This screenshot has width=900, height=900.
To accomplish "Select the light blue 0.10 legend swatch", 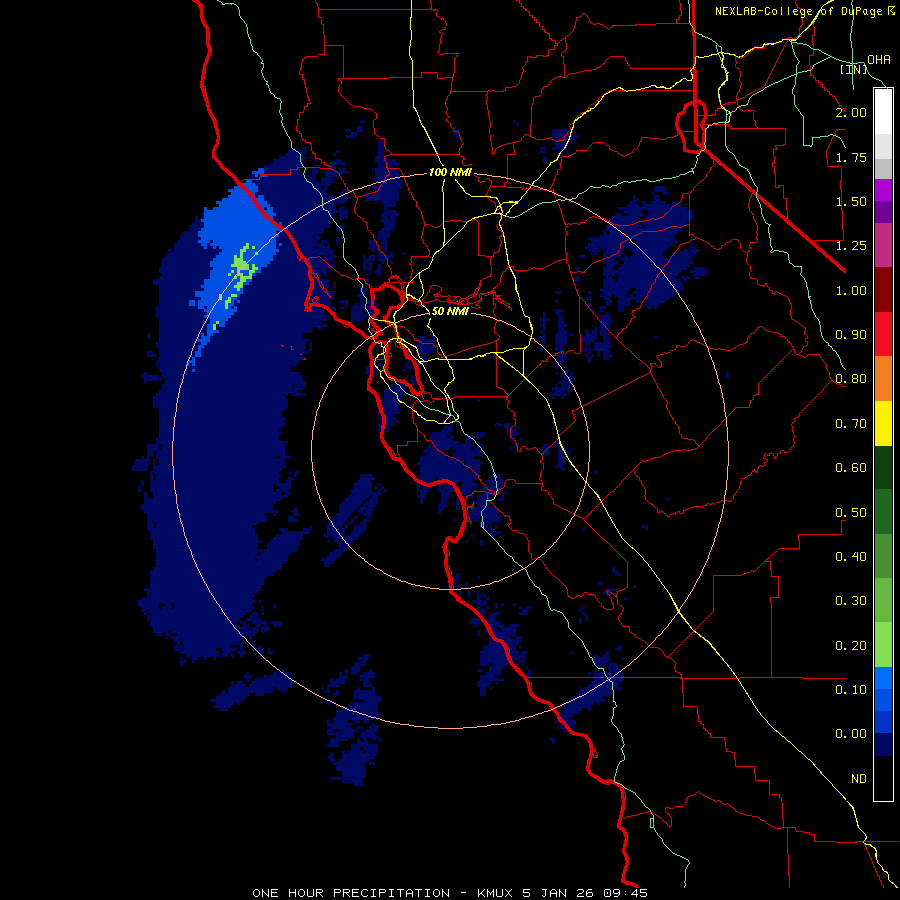I will (x=883, y=678).
